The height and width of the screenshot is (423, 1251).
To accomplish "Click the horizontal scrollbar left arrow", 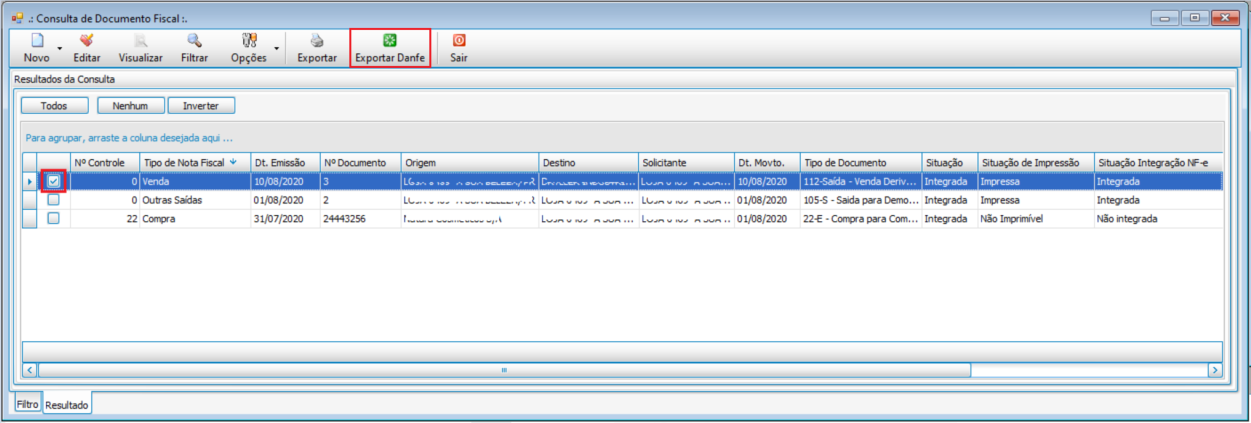I will point(29,370).
